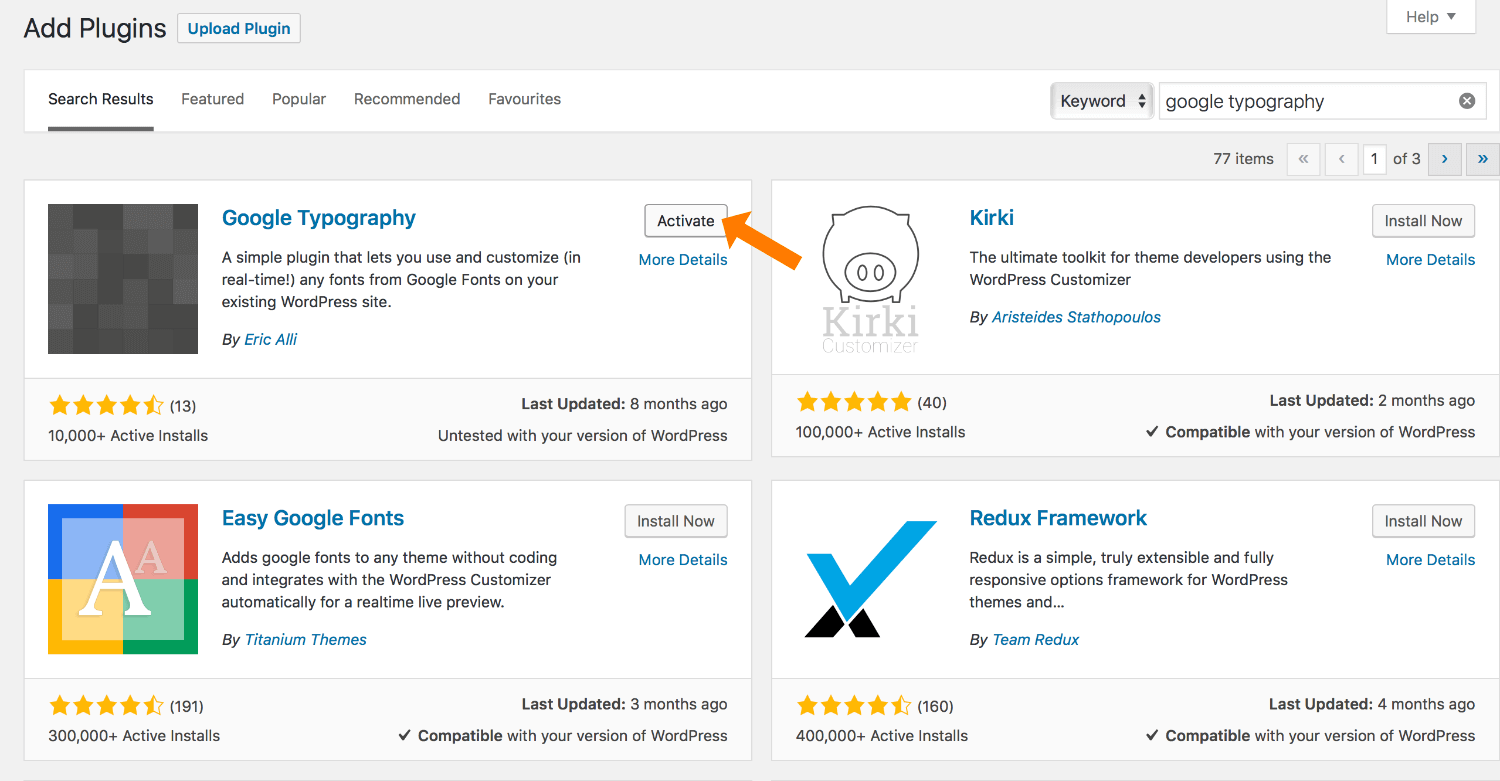Viewport: 1500px width, 781px height.
Task: Open Easy Google Fonts title link
Action: 313,518
